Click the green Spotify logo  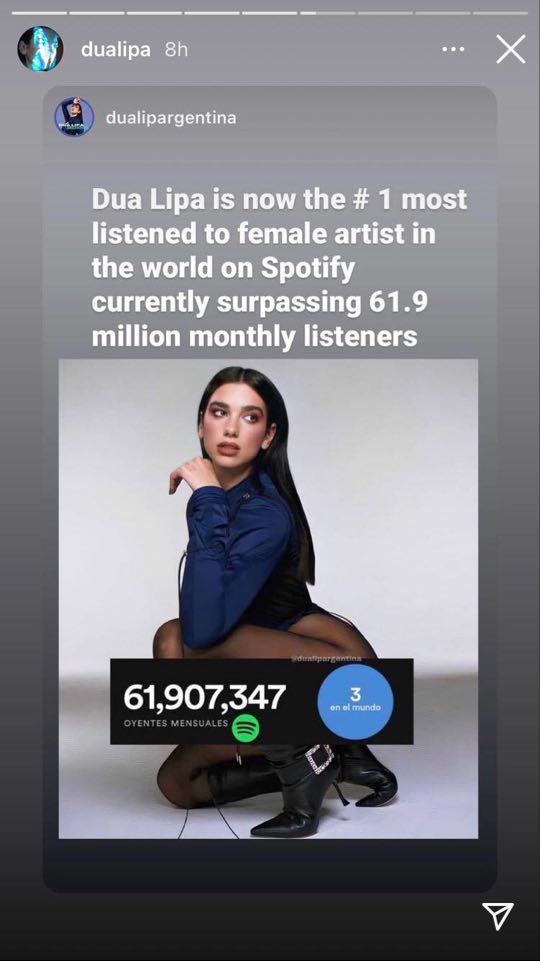(x=245, y=727)
